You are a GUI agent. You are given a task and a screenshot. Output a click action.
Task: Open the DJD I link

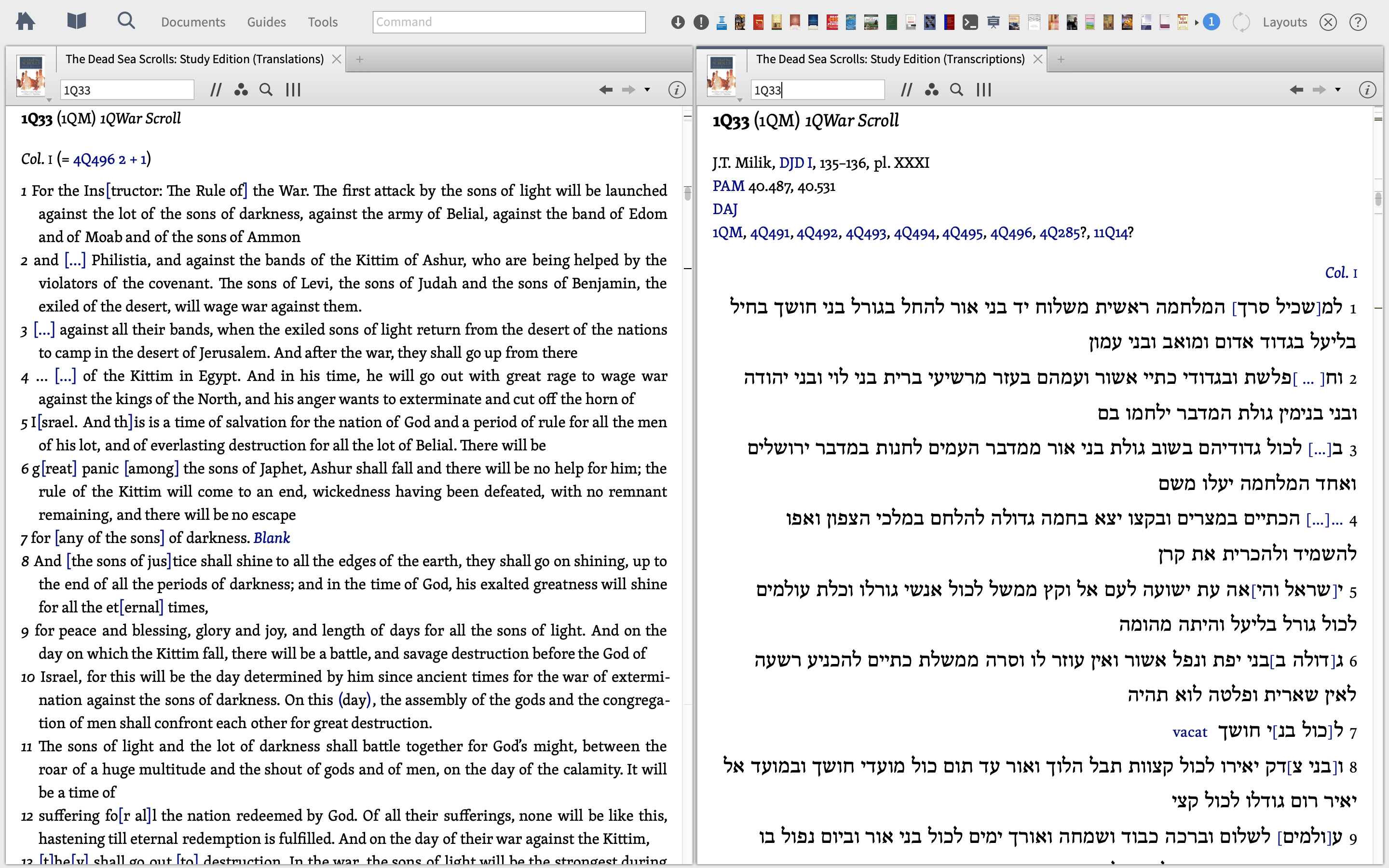(x=795, y=163)
